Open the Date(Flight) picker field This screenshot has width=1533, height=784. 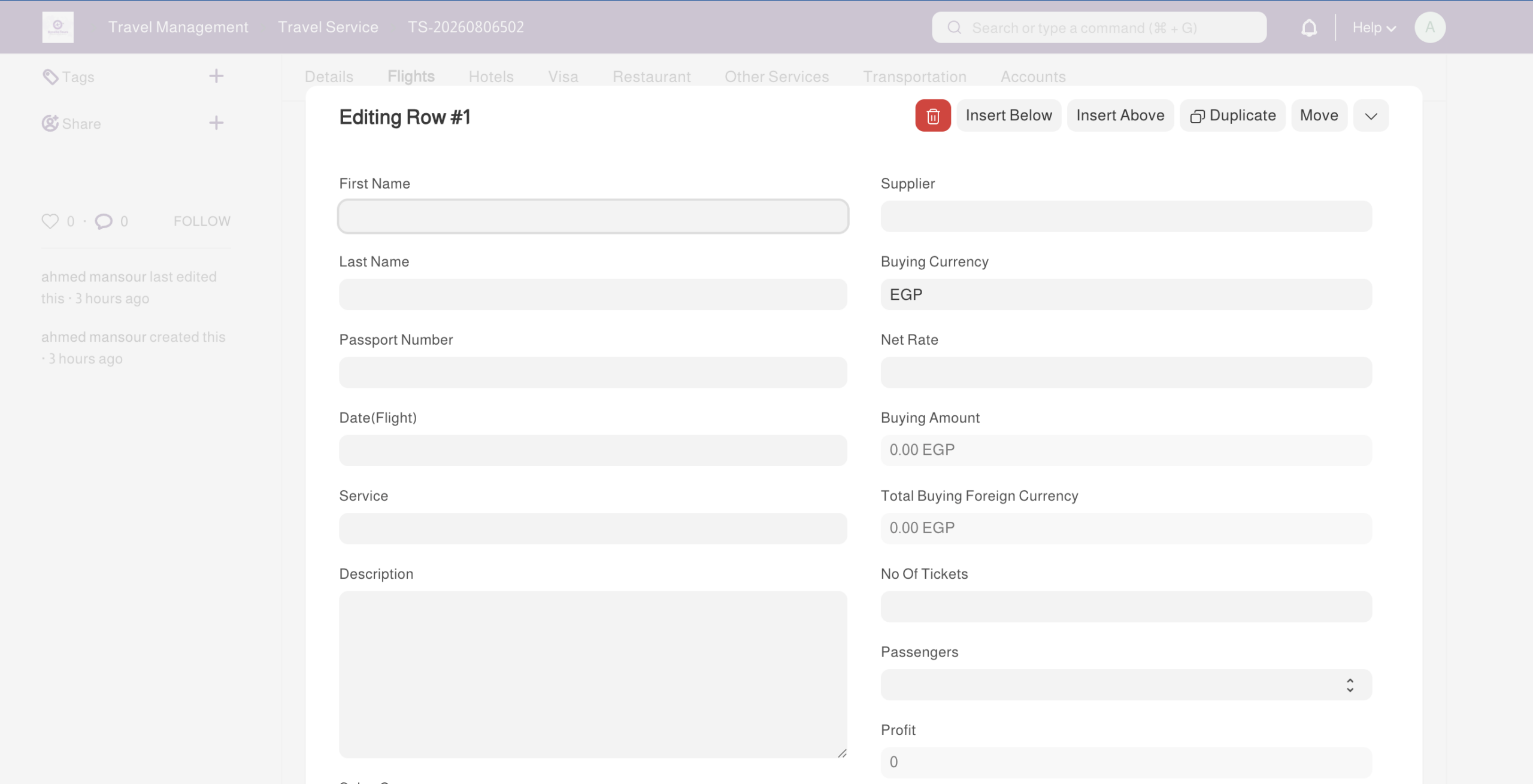click(x=593, y=451)
